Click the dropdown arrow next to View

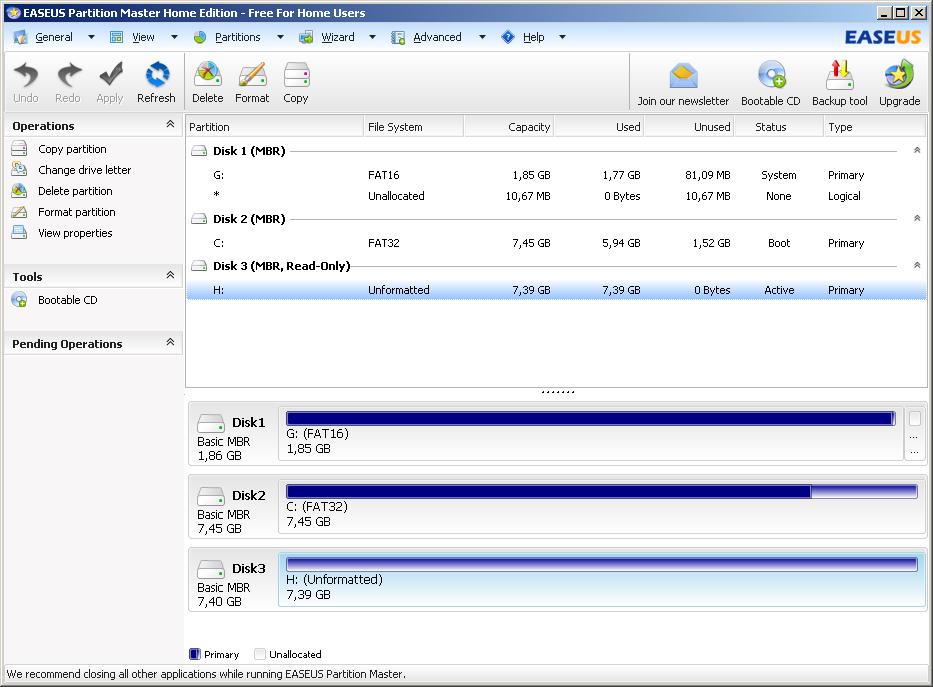(174, 37)
